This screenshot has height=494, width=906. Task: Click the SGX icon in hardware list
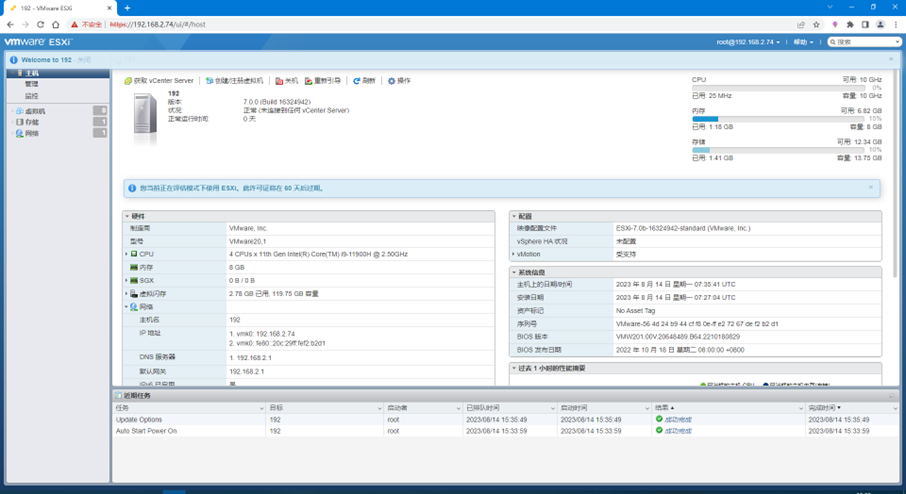(x=134, y=280)
